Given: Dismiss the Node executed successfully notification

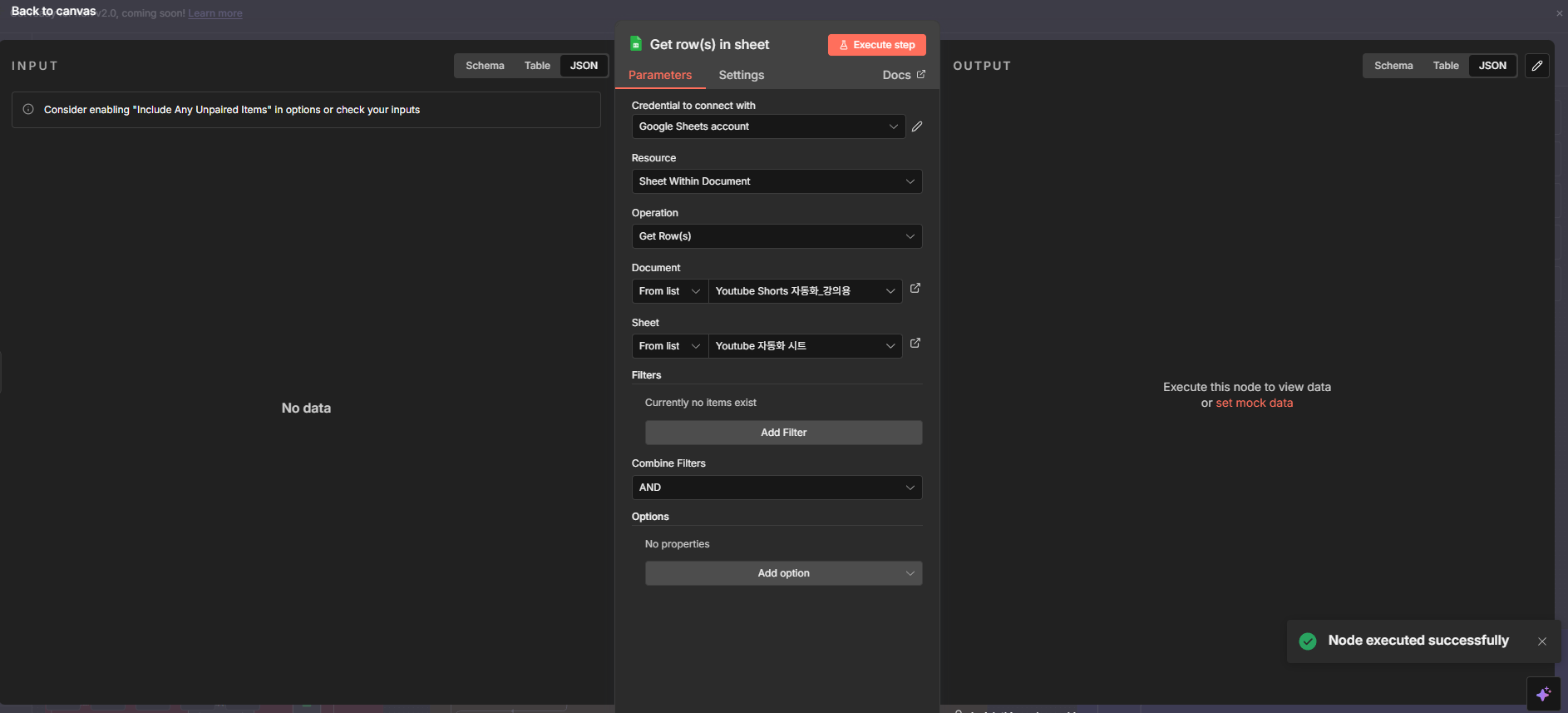Looking at the screenshot, I should (1542, 641).
